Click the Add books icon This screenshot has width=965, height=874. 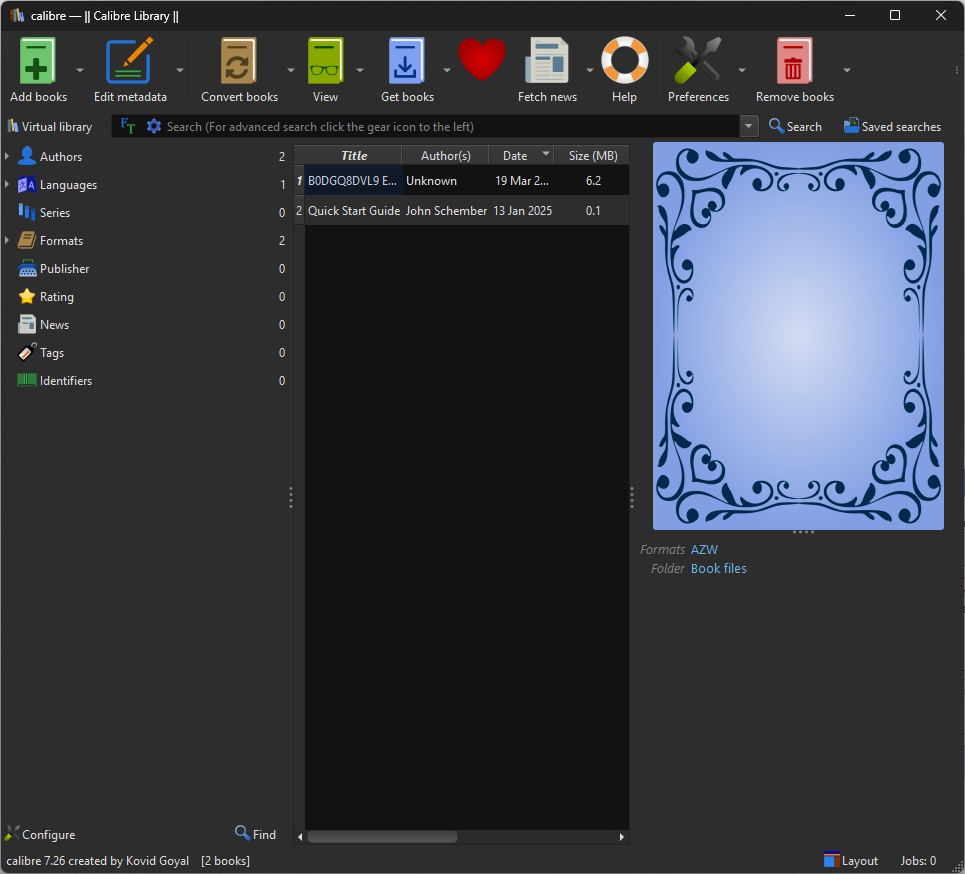38,60
